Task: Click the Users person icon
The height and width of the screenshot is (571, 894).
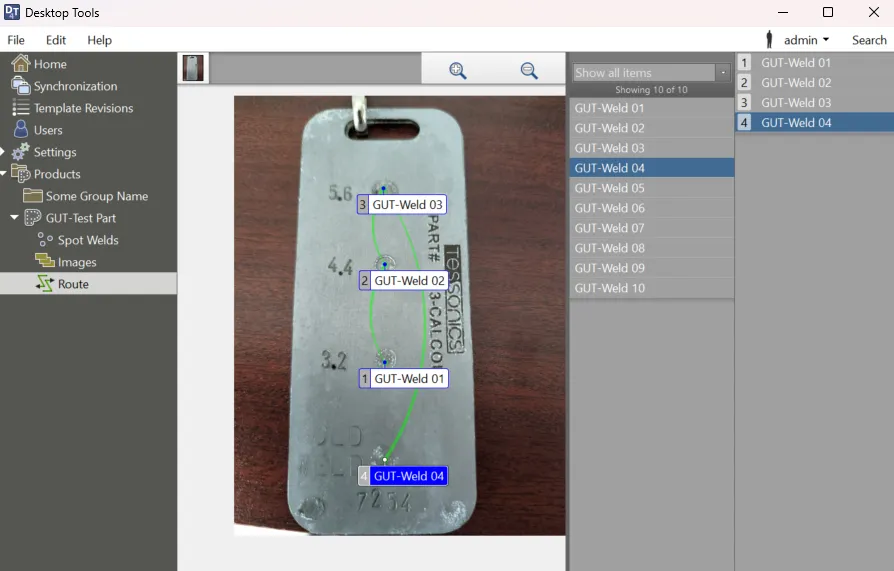Action: (21, 129)
